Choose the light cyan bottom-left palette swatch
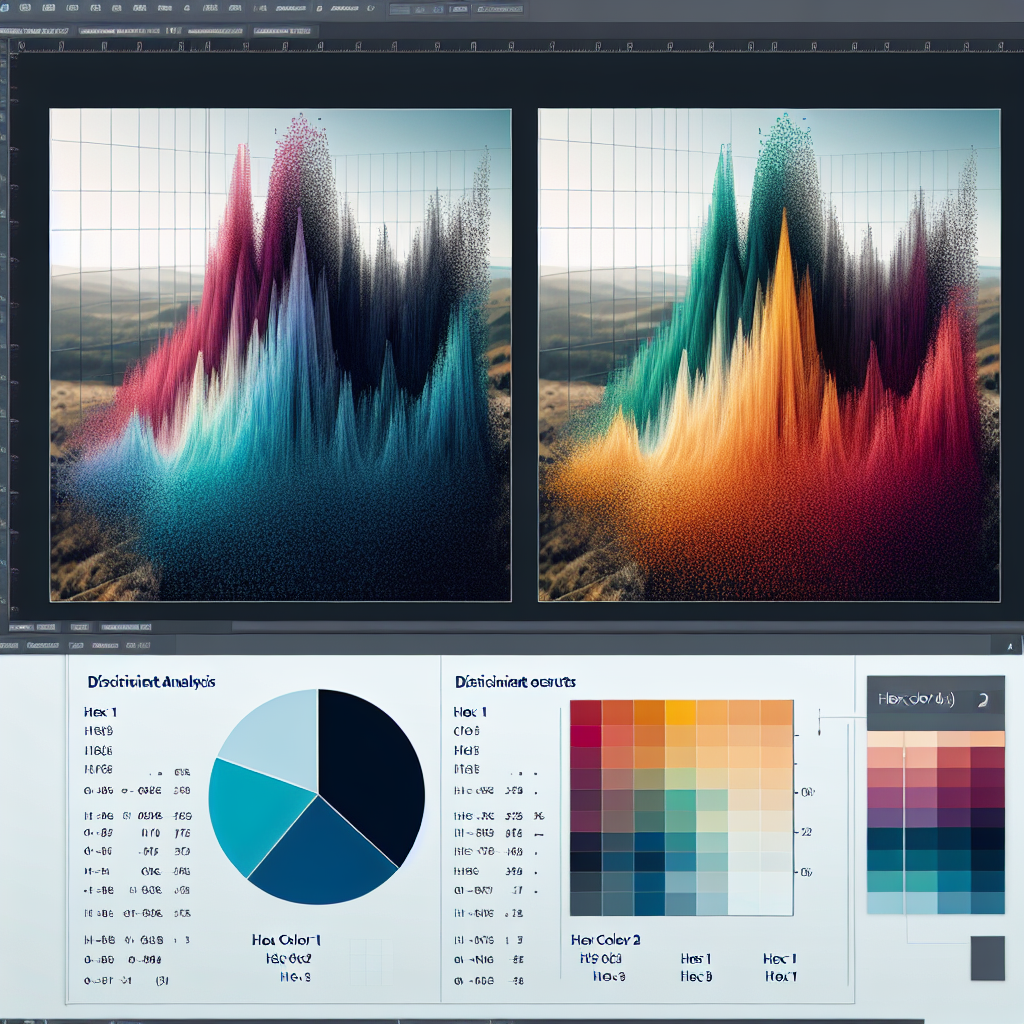The image size is (1024, 1024). pos(885,902)
